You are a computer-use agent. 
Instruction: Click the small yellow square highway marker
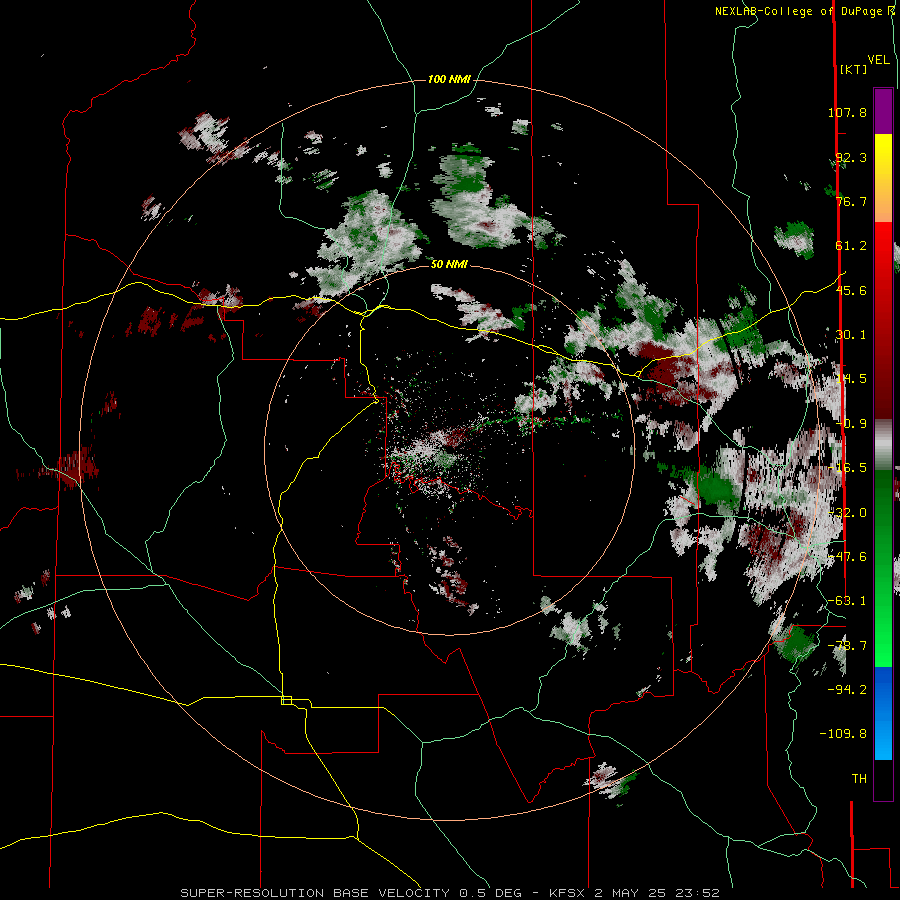click(x=286, y=700)
